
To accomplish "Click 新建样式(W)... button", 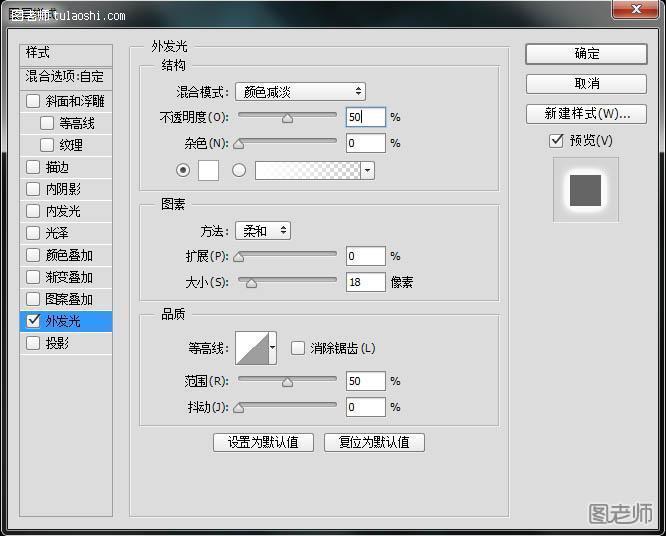I will tap(586, 114).
